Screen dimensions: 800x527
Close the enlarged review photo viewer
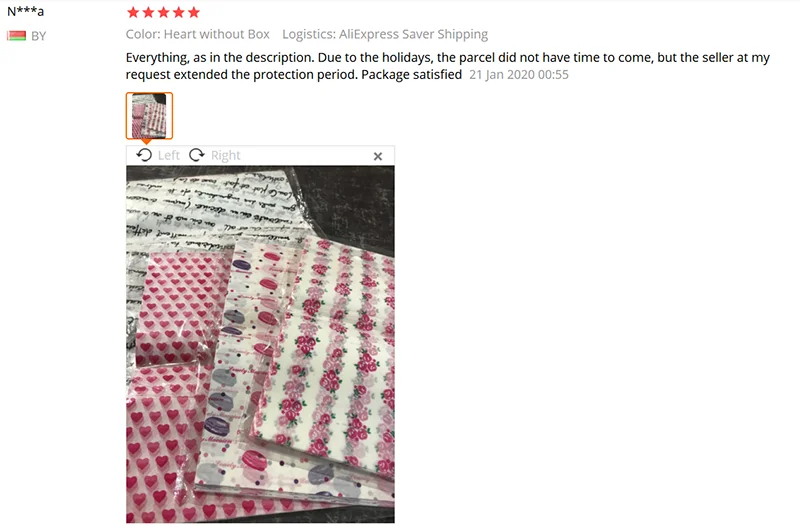tap(378, 156)
